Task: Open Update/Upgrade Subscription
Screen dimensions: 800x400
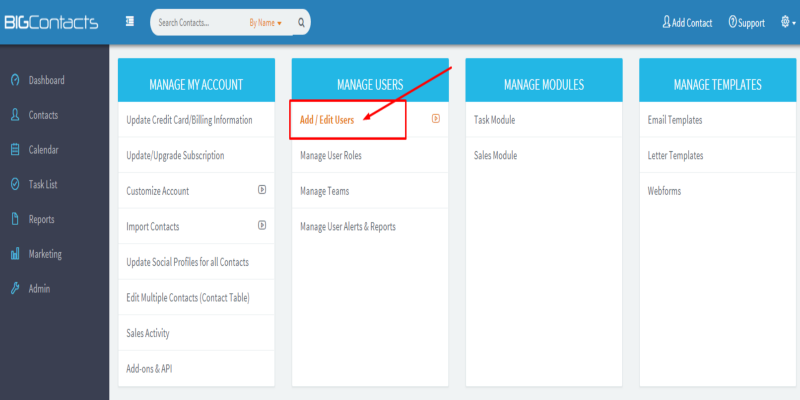Action: coord(175,156)
